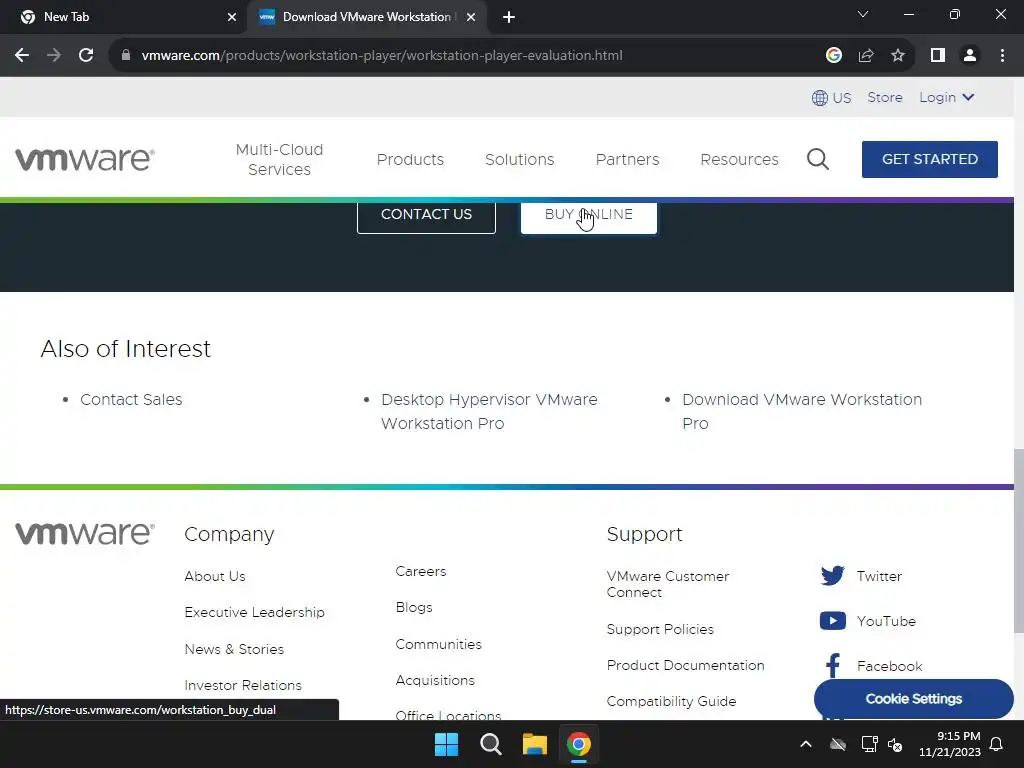Open the Multi-Cloud Services menu
The width and height of the screenshot is (1024, 768).
(280, 159)
